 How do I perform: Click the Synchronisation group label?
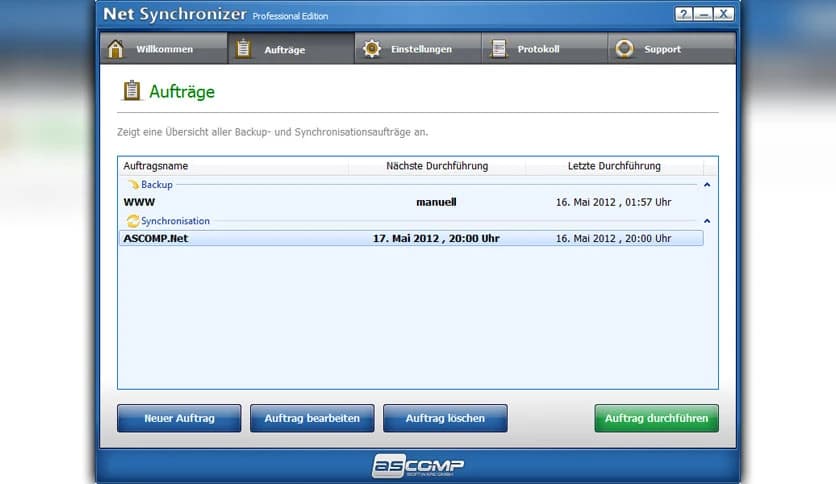pyautogui.click(x=175, y=221)
